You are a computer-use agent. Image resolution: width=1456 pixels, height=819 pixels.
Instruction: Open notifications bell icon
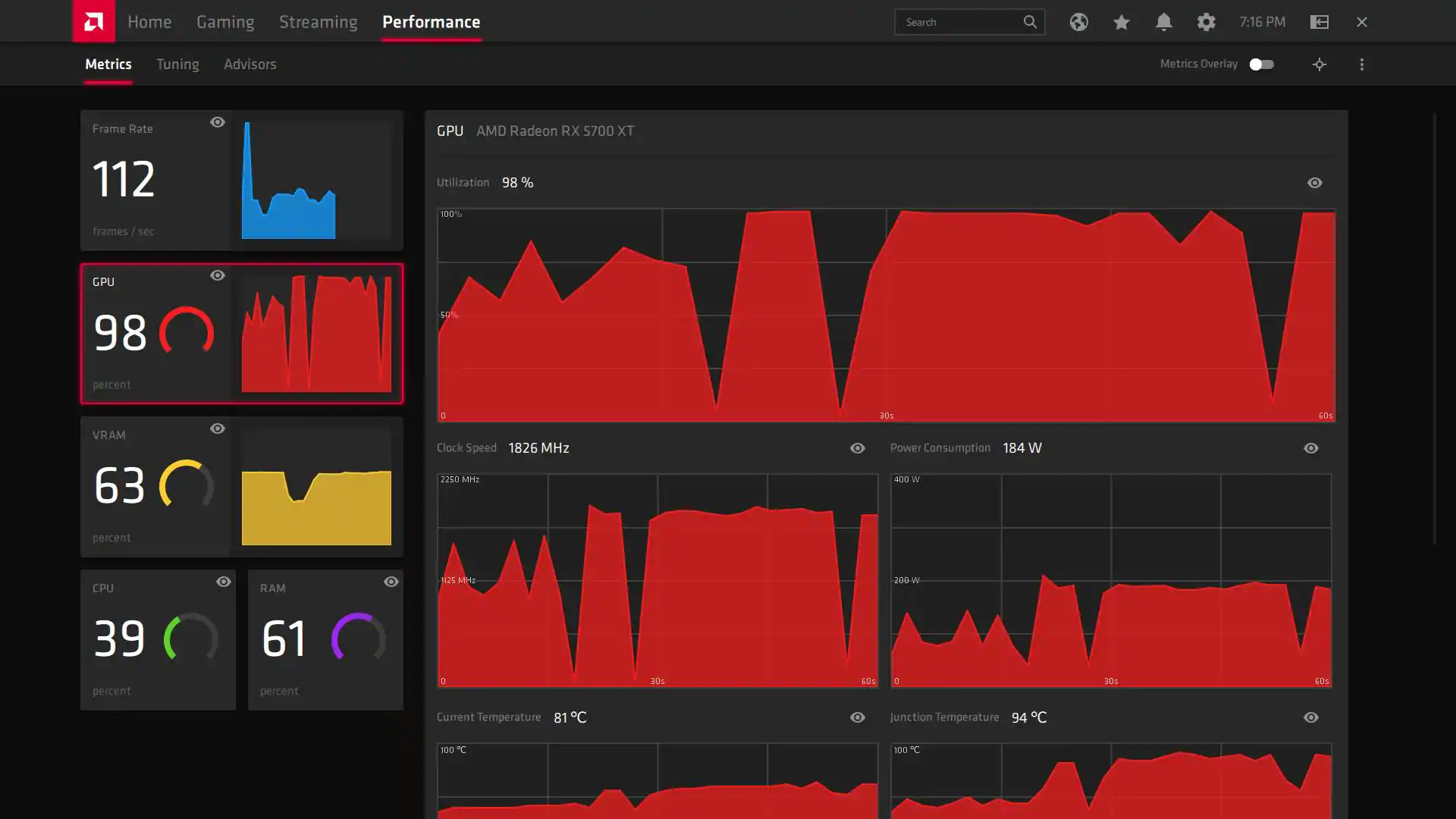pyautogui.click(x=1163, y=22)
